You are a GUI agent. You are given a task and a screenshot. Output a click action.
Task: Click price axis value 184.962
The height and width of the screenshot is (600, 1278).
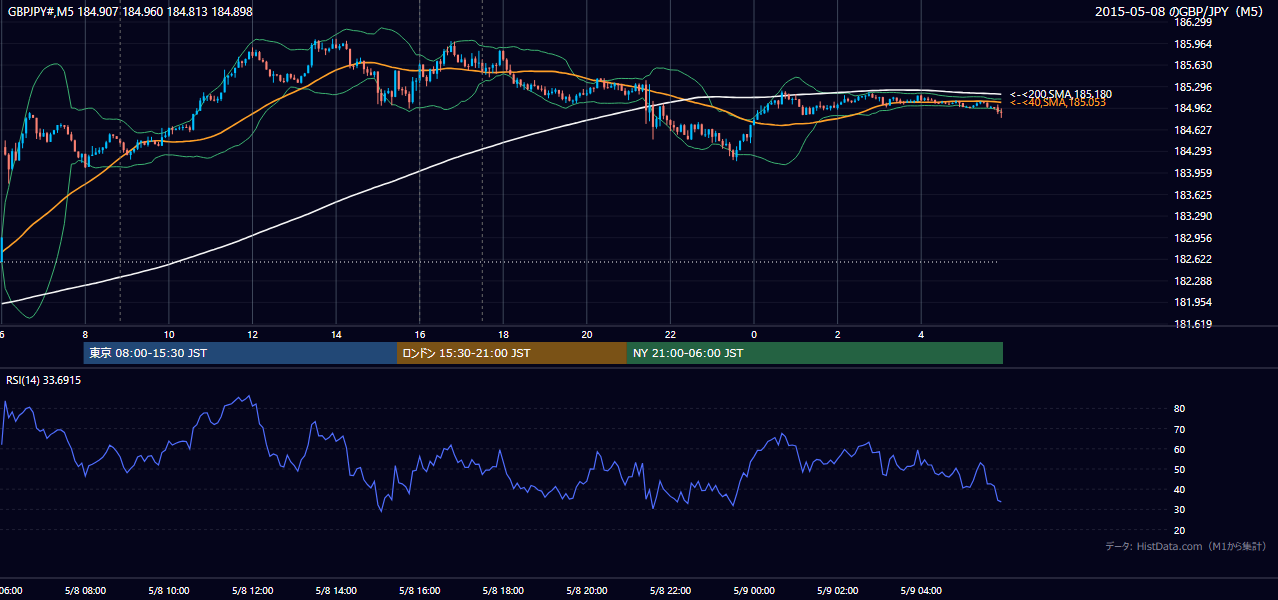1194,108
